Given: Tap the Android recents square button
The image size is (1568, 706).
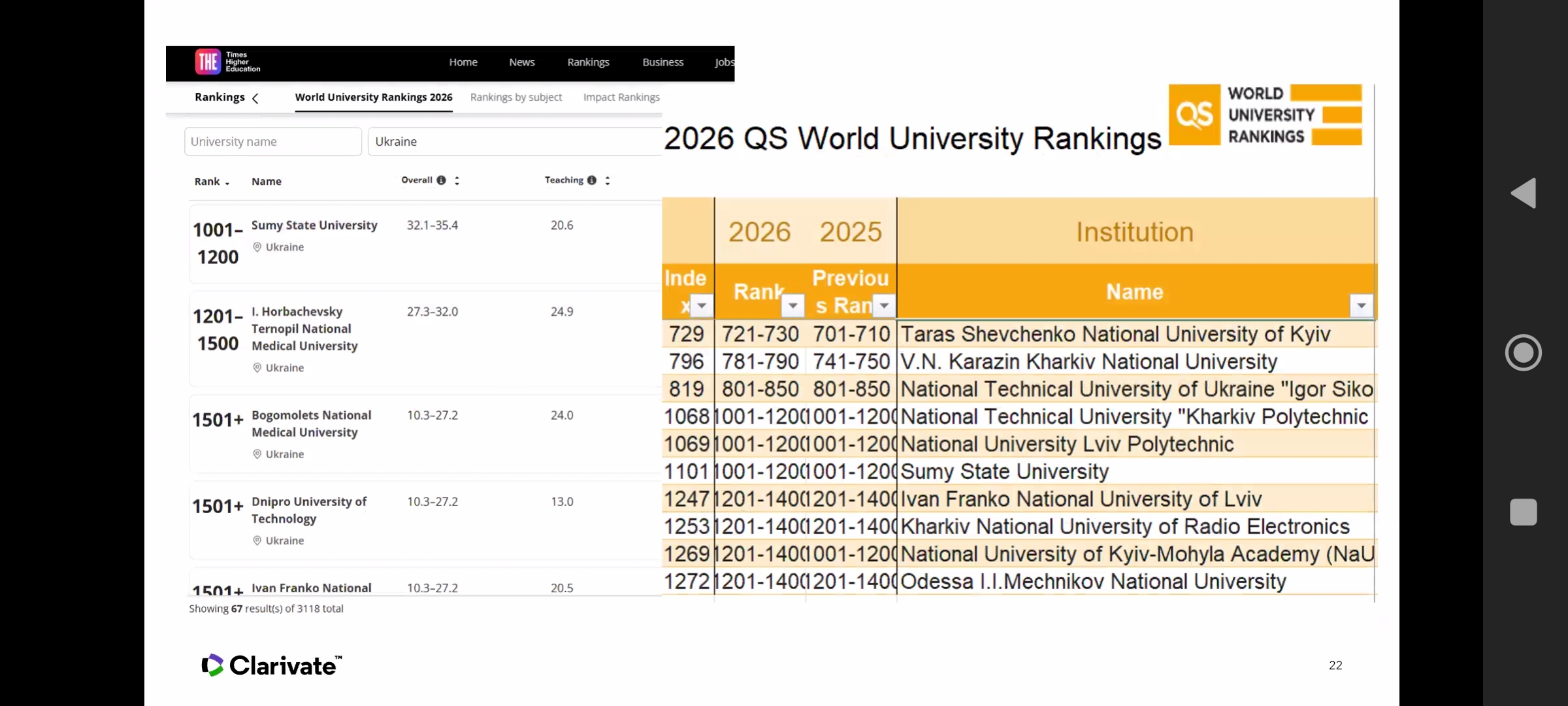Looking at the screenshot, I should (x=1524, y=512).
